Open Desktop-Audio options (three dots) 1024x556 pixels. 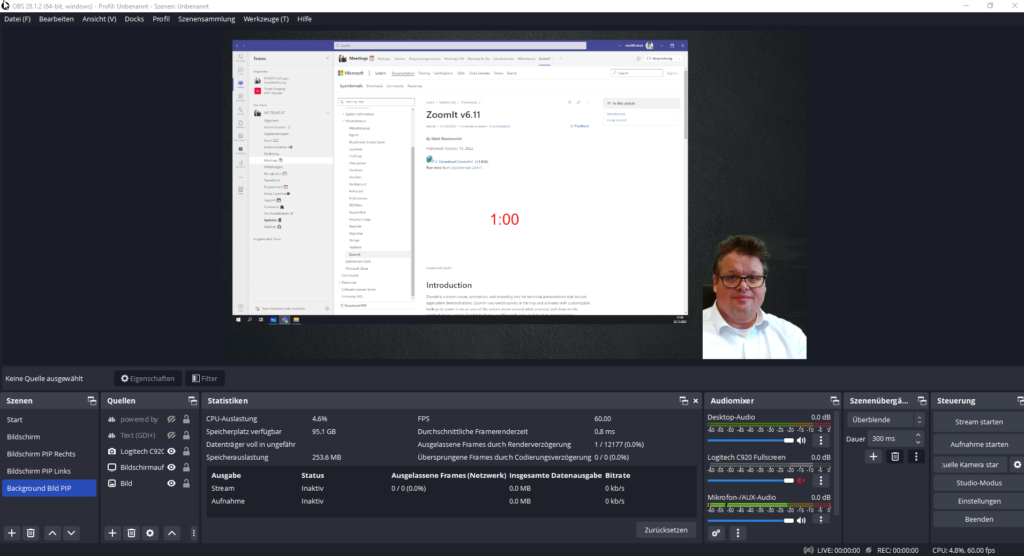pos(821,440)
